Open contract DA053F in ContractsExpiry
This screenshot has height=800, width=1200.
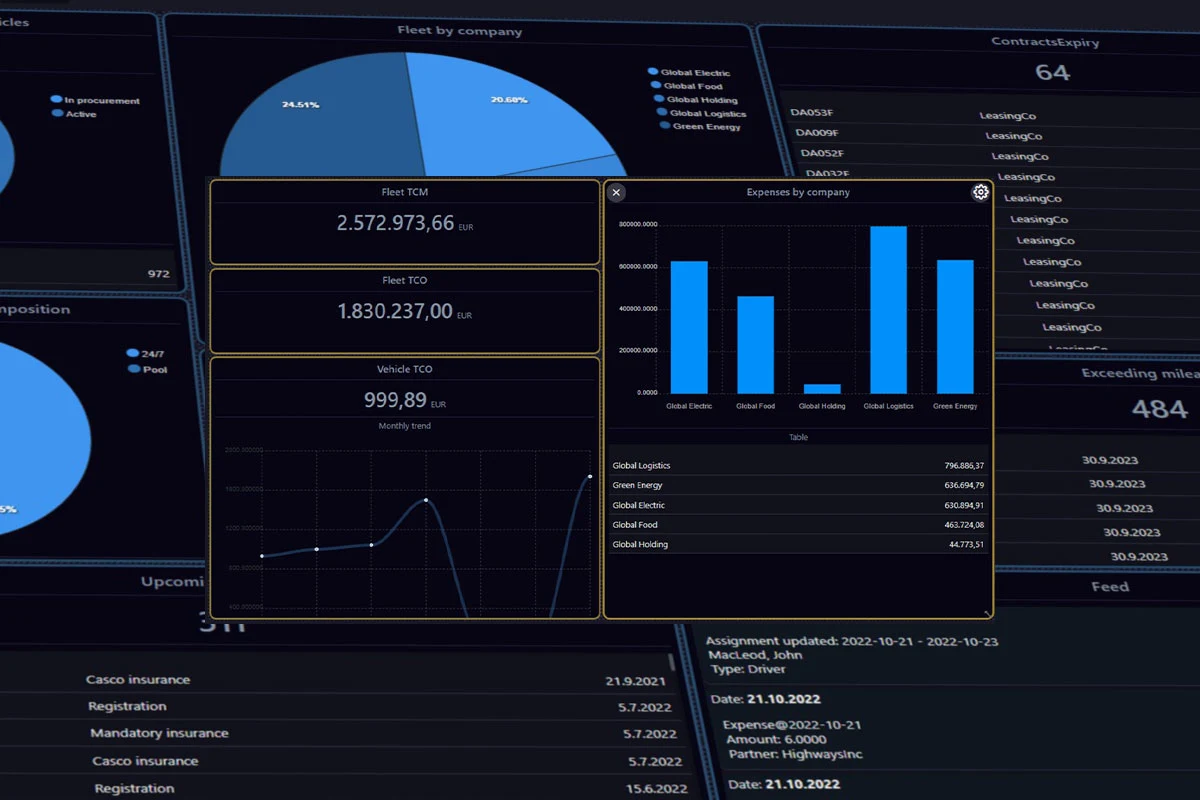(x=812, y=113)
